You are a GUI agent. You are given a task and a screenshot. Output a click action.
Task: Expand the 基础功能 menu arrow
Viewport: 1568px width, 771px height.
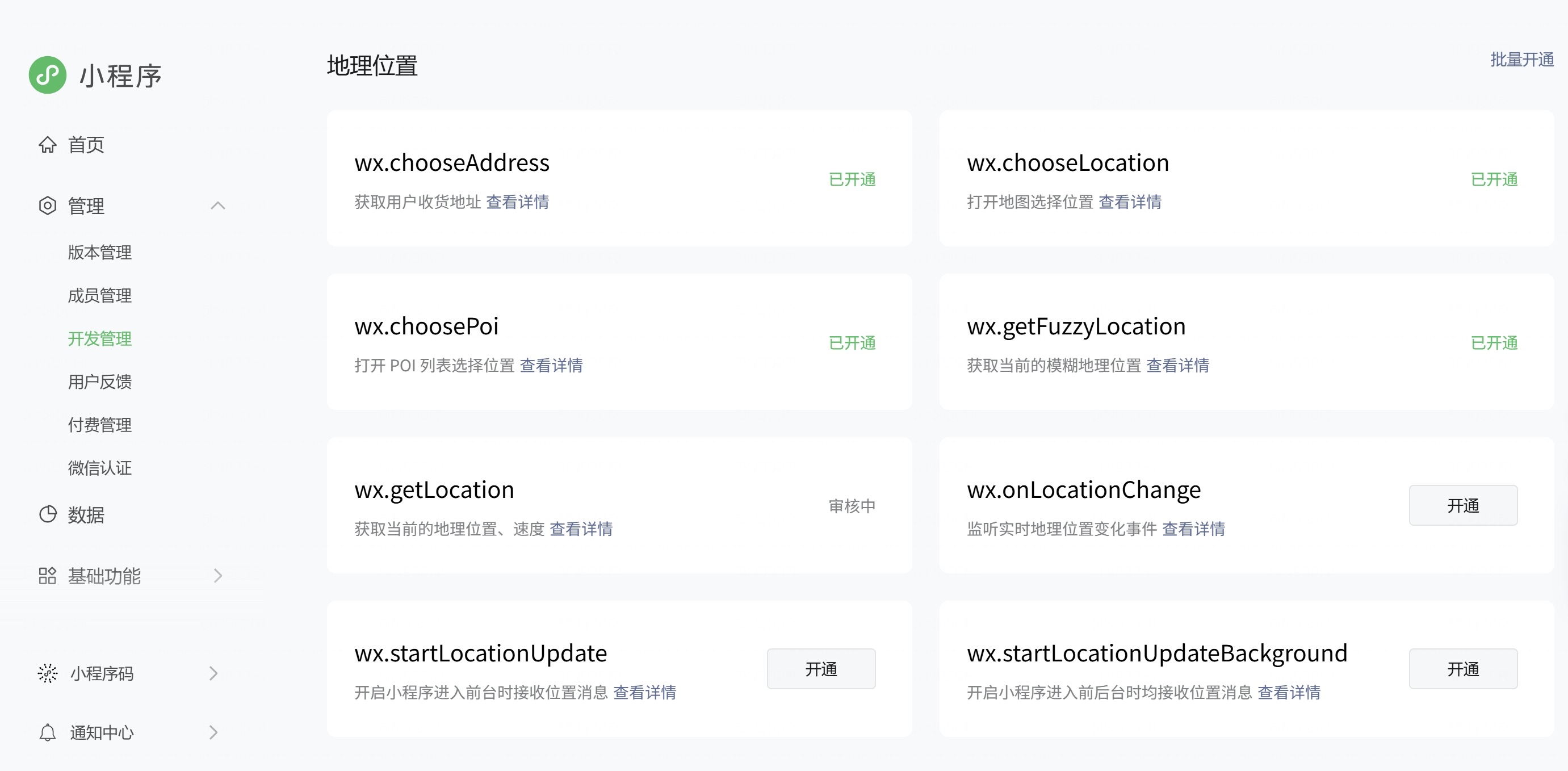[x=218, y=576]
